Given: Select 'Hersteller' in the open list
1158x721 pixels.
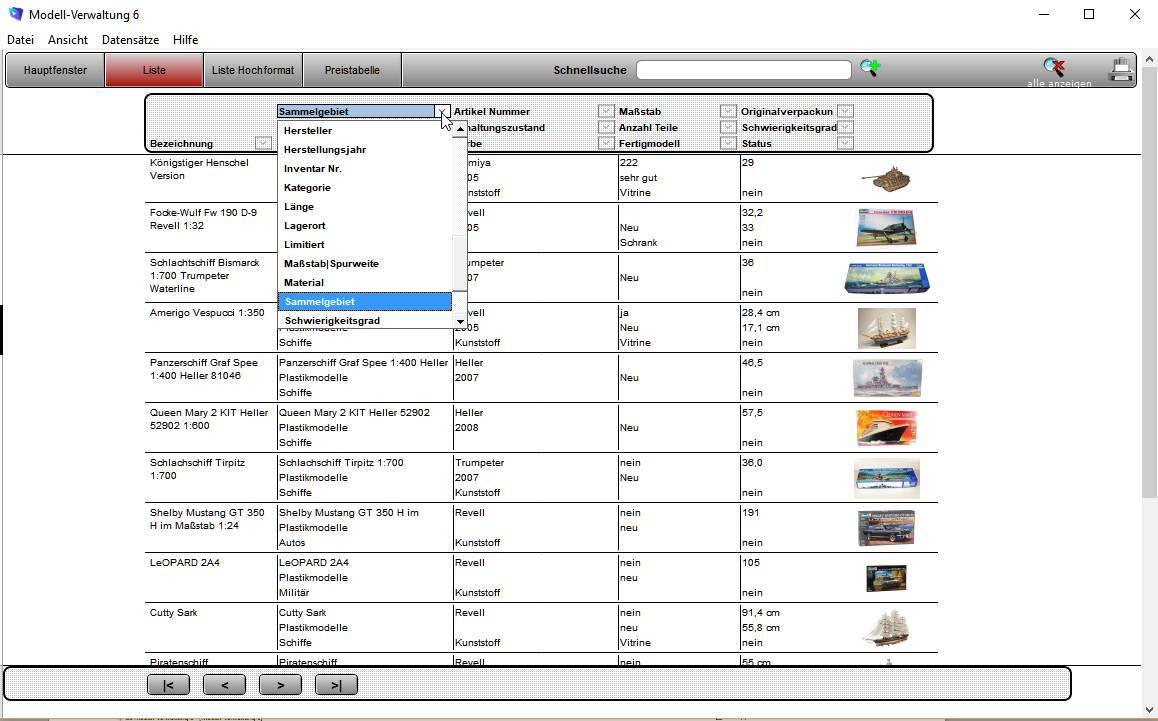Looking at the screenshot, I should coord(308,131).
